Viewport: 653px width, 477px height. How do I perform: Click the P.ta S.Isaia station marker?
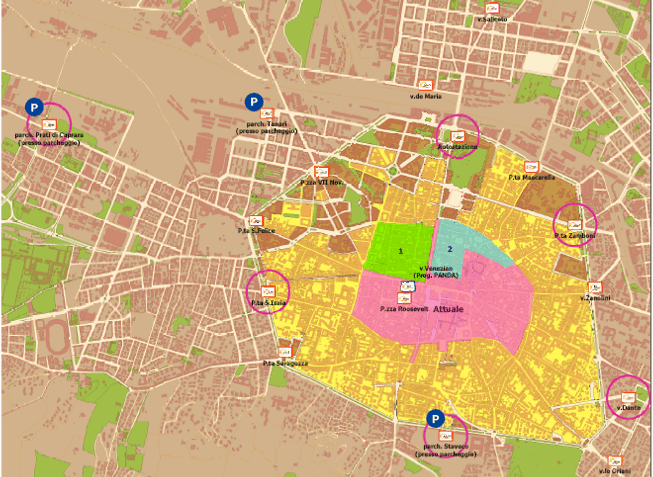coord(267,291)
